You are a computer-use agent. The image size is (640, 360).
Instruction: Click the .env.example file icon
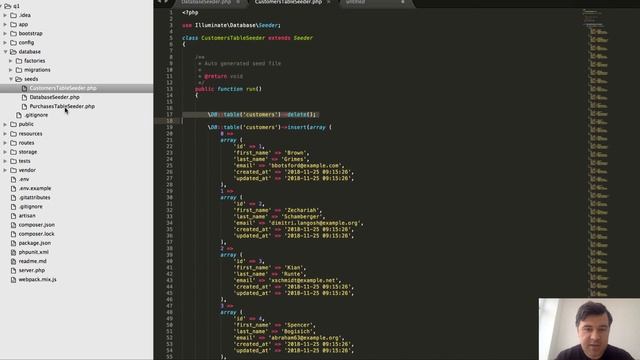click(x=13, y=189)
